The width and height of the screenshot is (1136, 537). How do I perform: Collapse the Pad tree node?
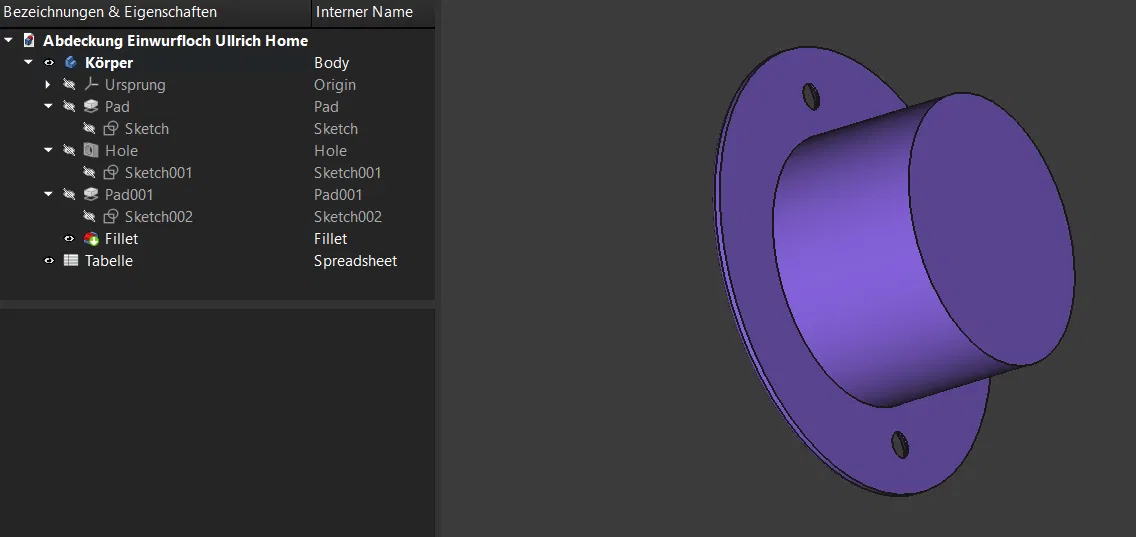49,107
